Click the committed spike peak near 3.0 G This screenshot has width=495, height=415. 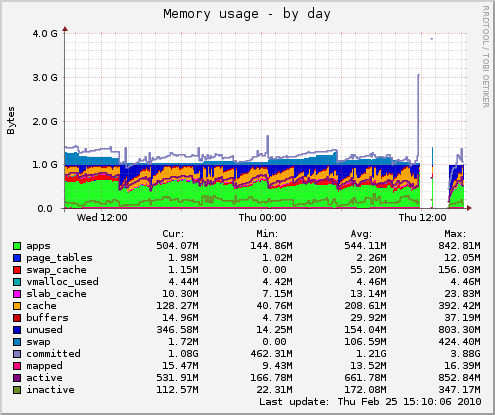(419, 75)
